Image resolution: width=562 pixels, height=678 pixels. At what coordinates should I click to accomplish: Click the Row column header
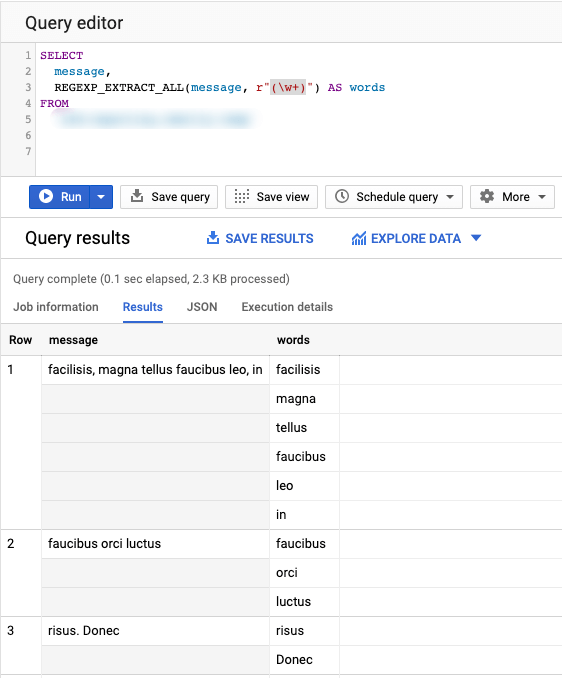click(x=21, y=340)
